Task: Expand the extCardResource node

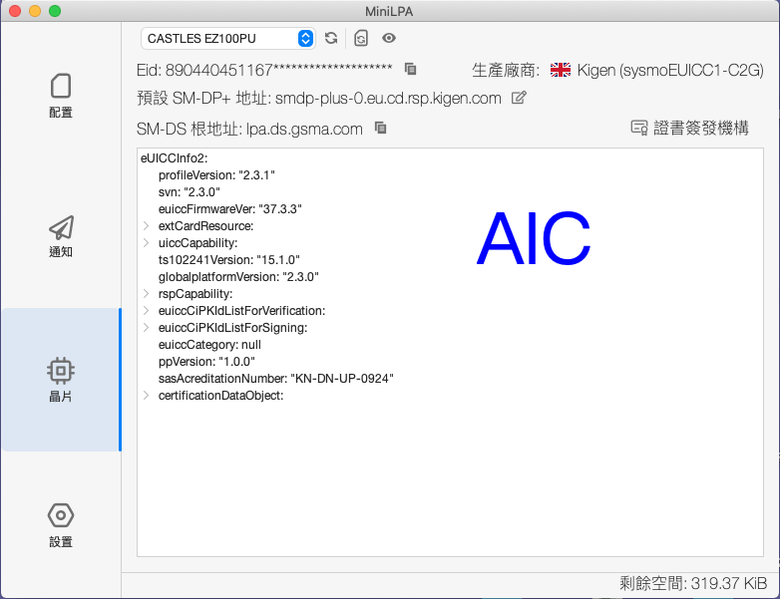Action: click(x=146, y=226)
